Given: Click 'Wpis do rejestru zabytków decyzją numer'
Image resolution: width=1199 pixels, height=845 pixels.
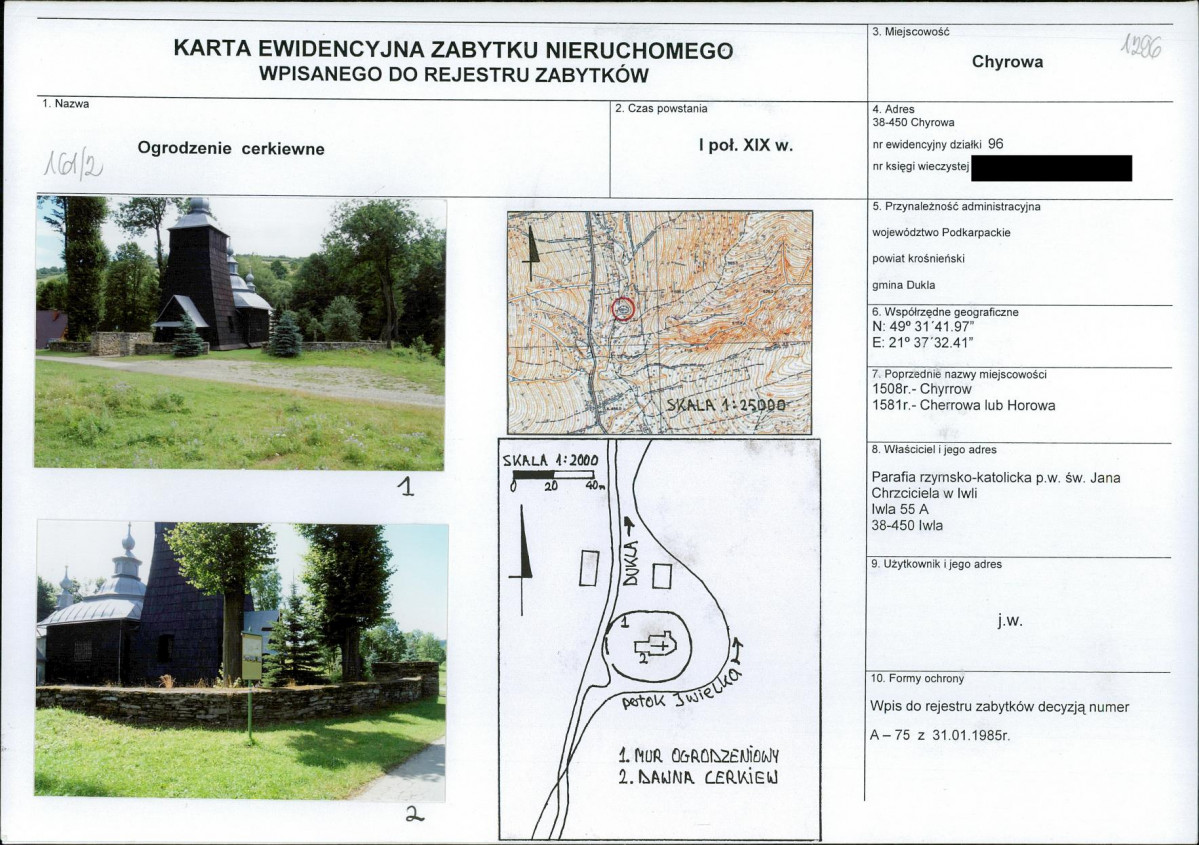Looking at the screenshot, I should pos(999,707).
